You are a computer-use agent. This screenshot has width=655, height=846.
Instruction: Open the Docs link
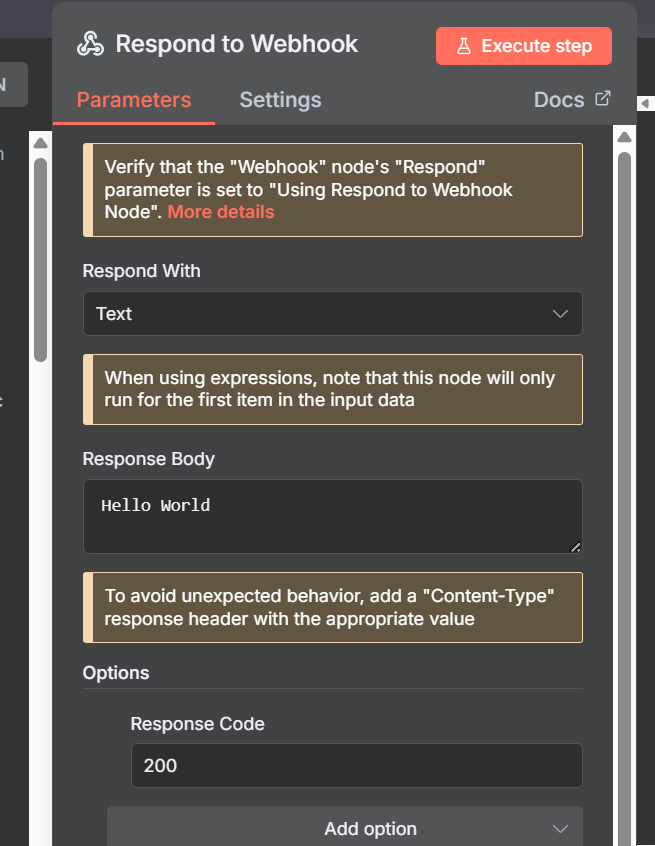click(x=559, y=100)
